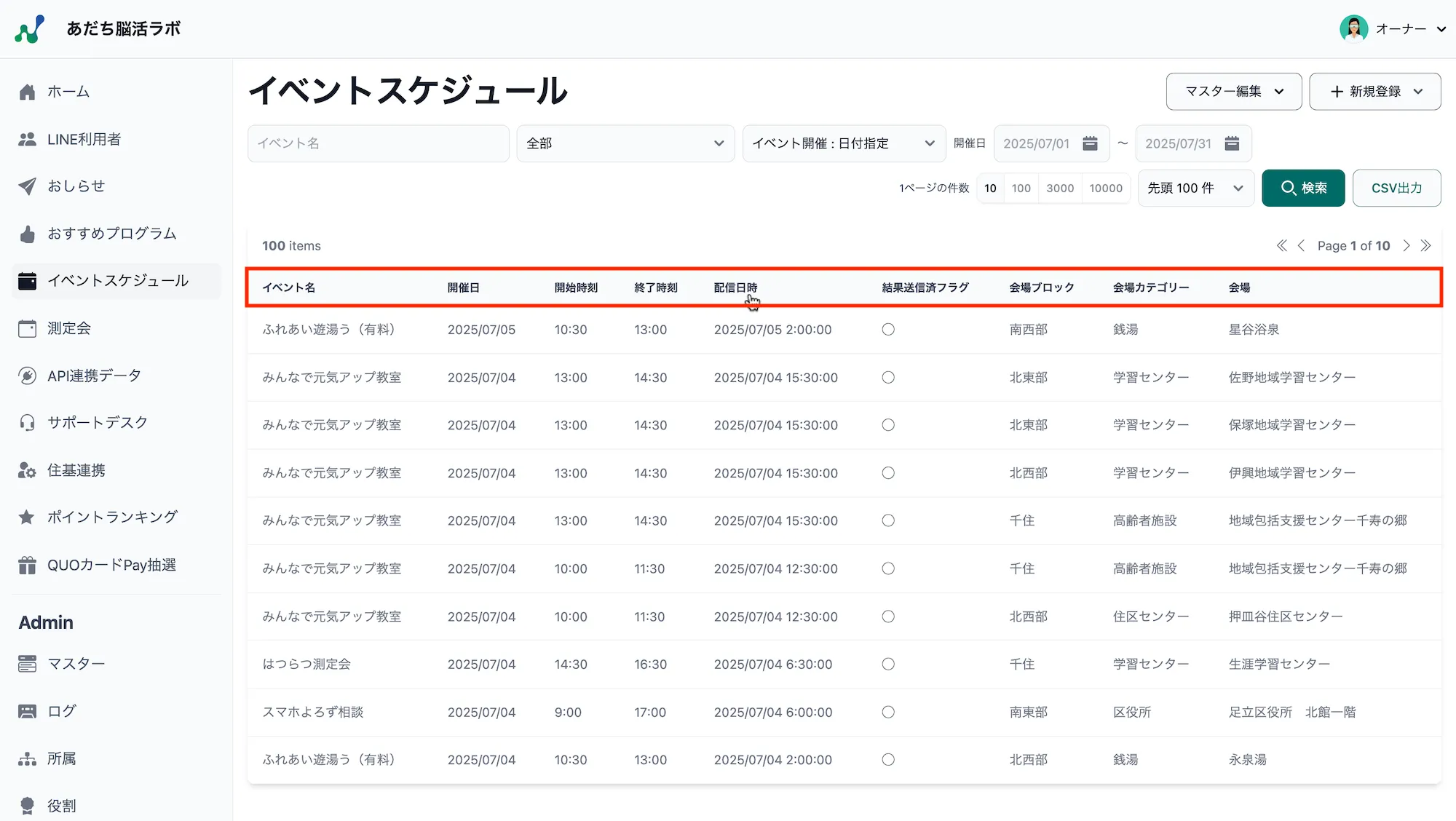Toggle result flag for 生涯学習センター row
The height and width of the screenshot is (821, 1456).
888,665
